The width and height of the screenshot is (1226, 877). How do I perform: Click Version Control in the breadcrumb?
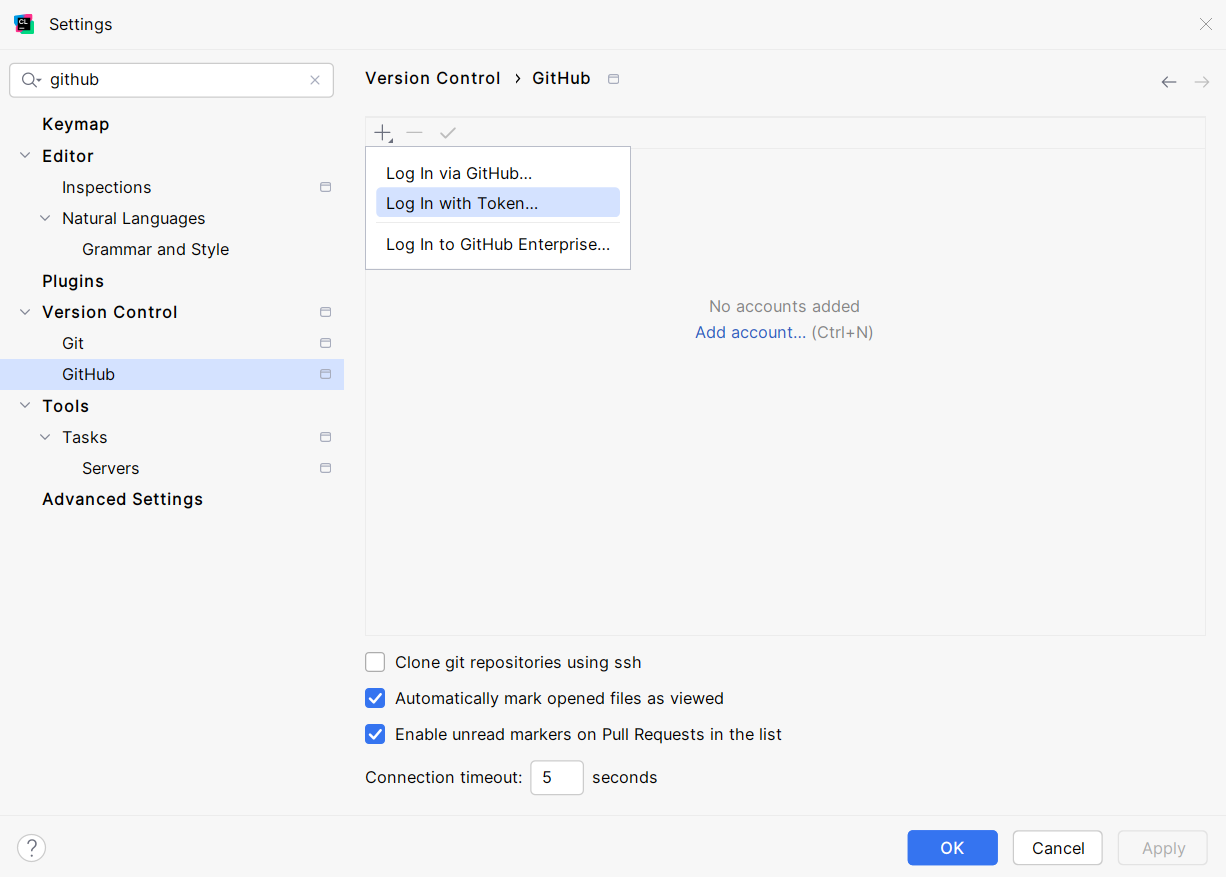pyautogui.click(x=433, y=78)
